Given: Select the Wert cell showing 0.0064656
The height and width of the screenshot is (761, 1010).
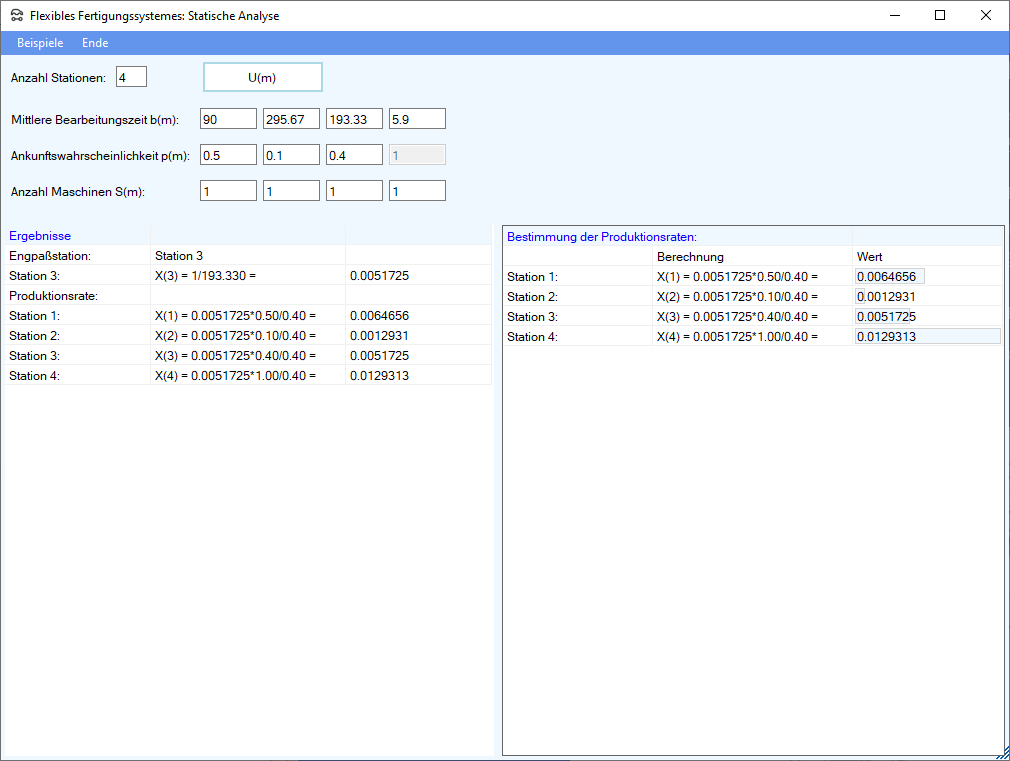Looking at the screenshot, I should [889, 277].
